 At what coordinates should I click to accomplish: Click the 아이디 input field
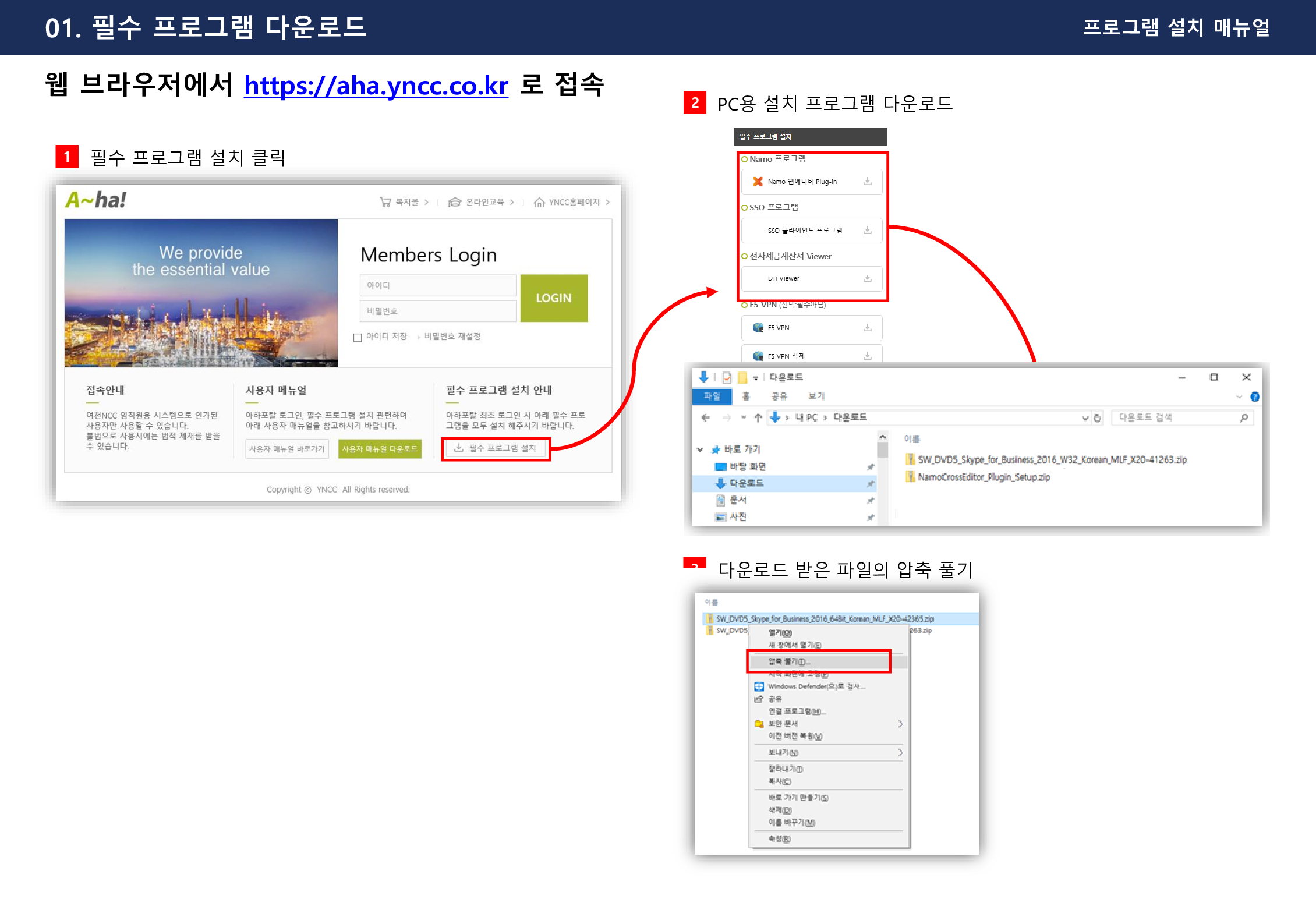click(437, 285)
